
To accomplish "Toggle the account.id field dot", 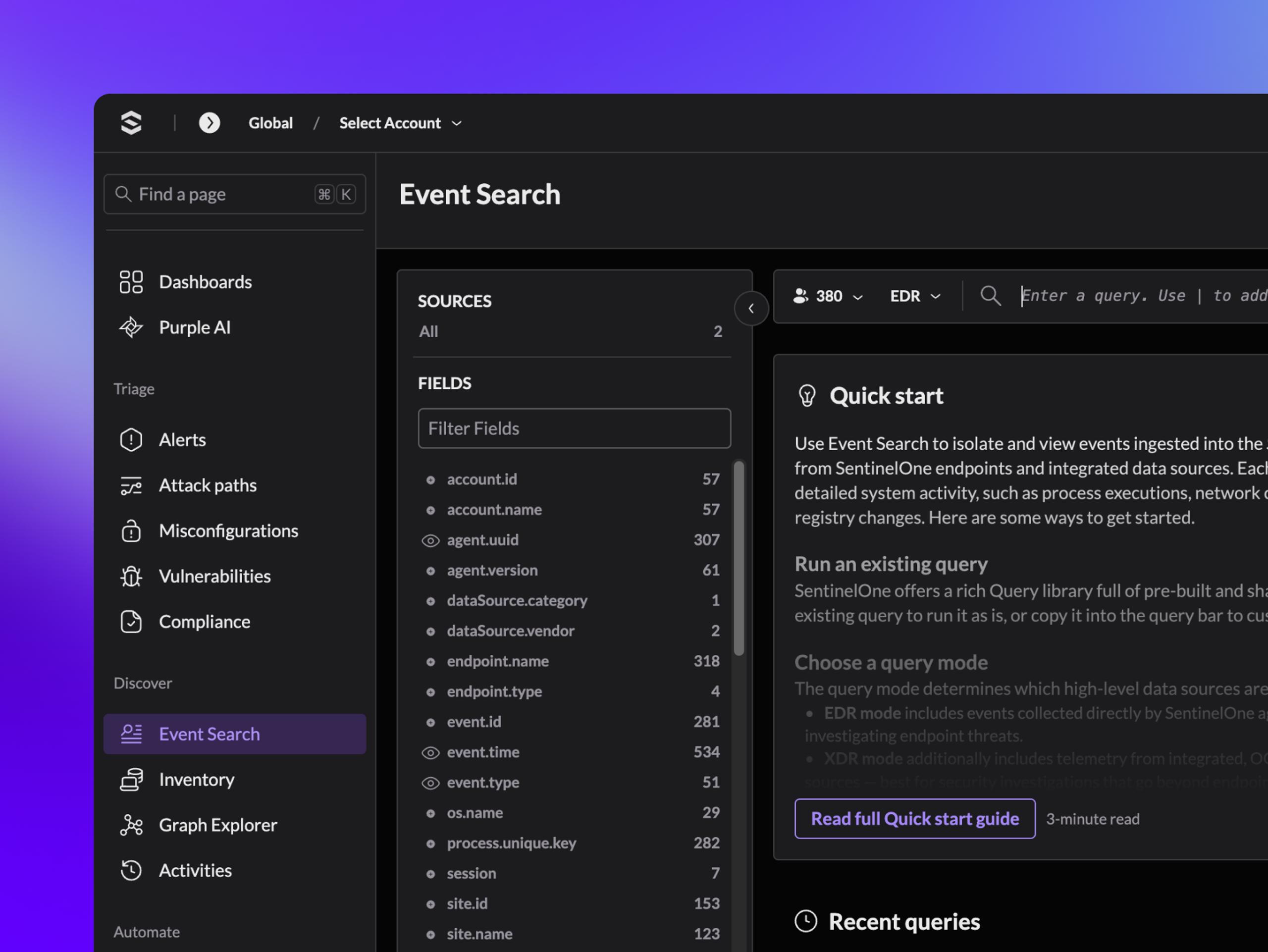I will [430, 480].
